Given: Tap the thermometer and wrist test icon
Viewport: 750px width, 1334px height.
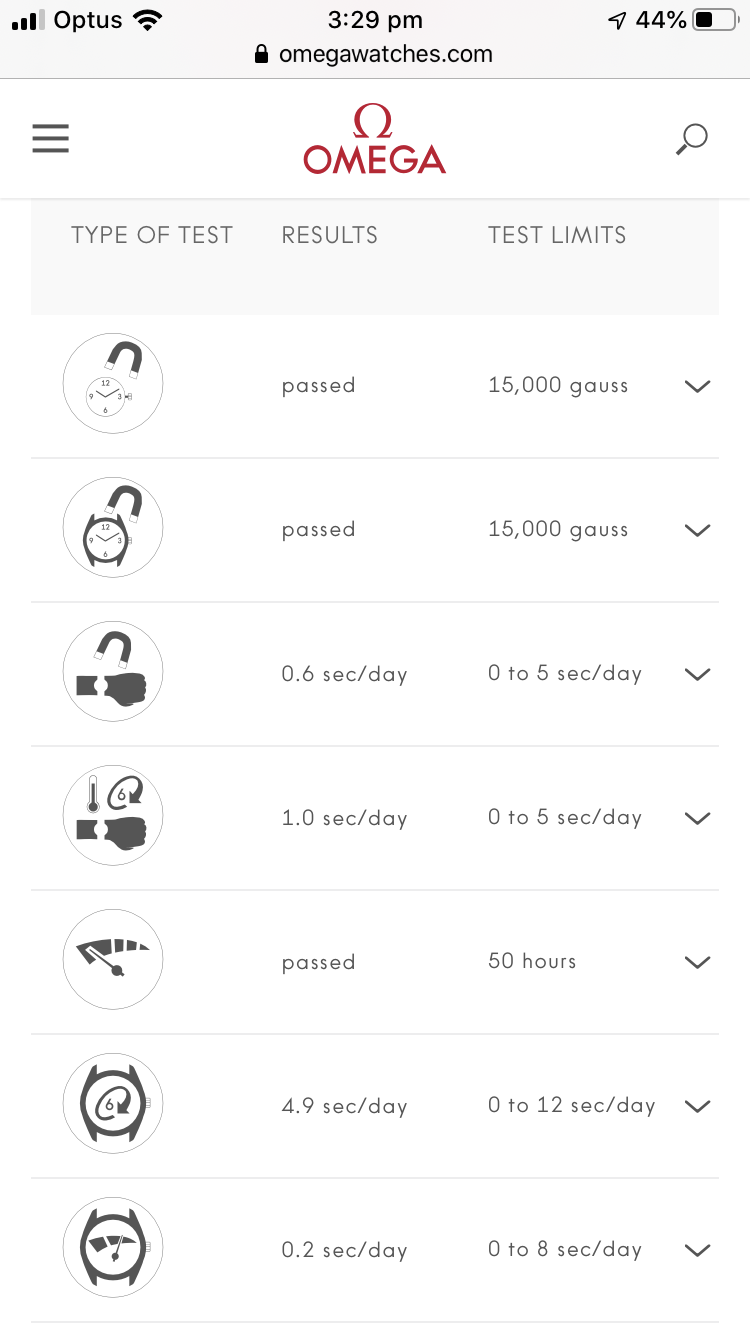Looking at the screenshot, I should (x=113, y=816).
